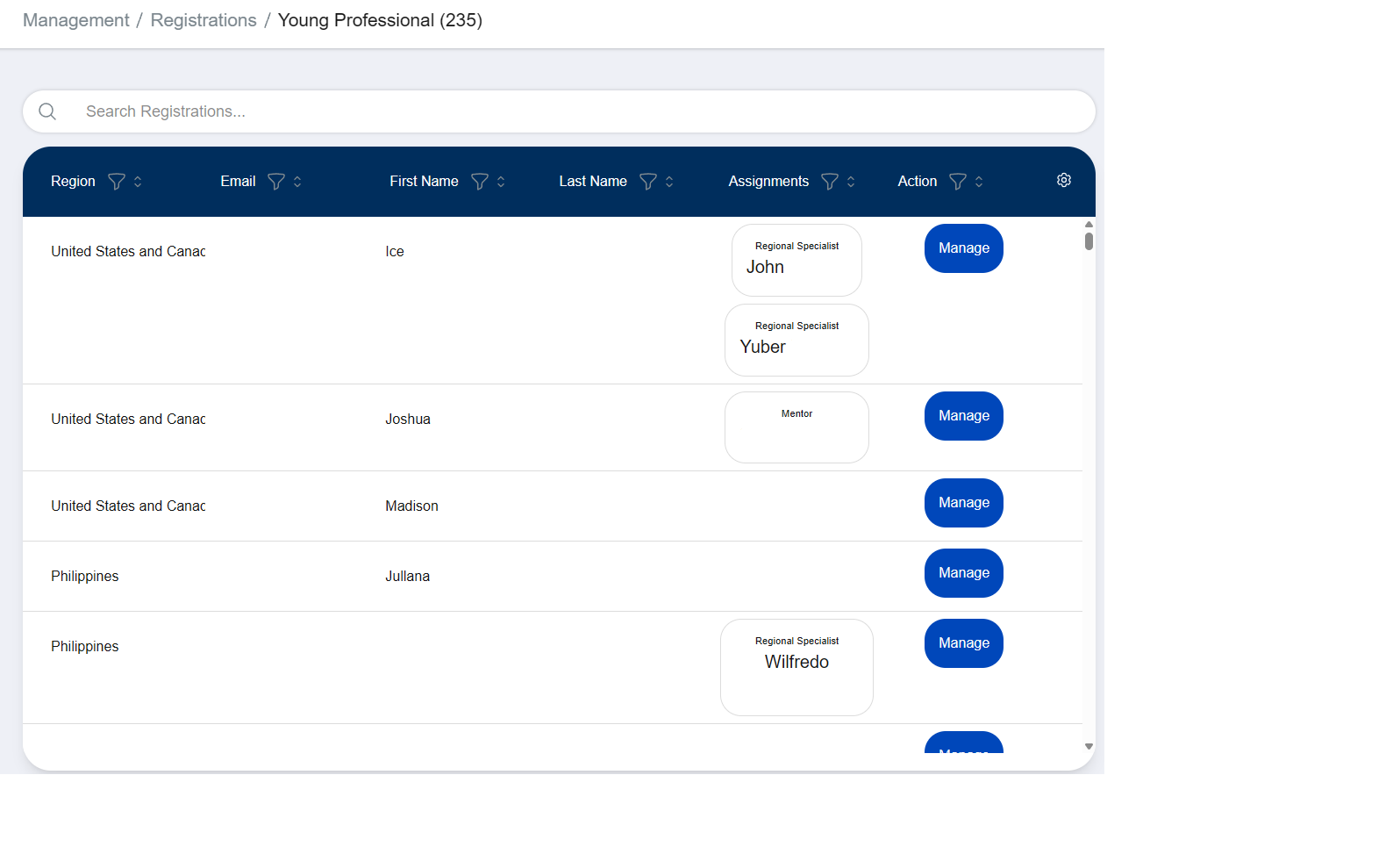The image size is (1400, 854).
Task: Click the Action column filter icon
Action: click(958, 182)
